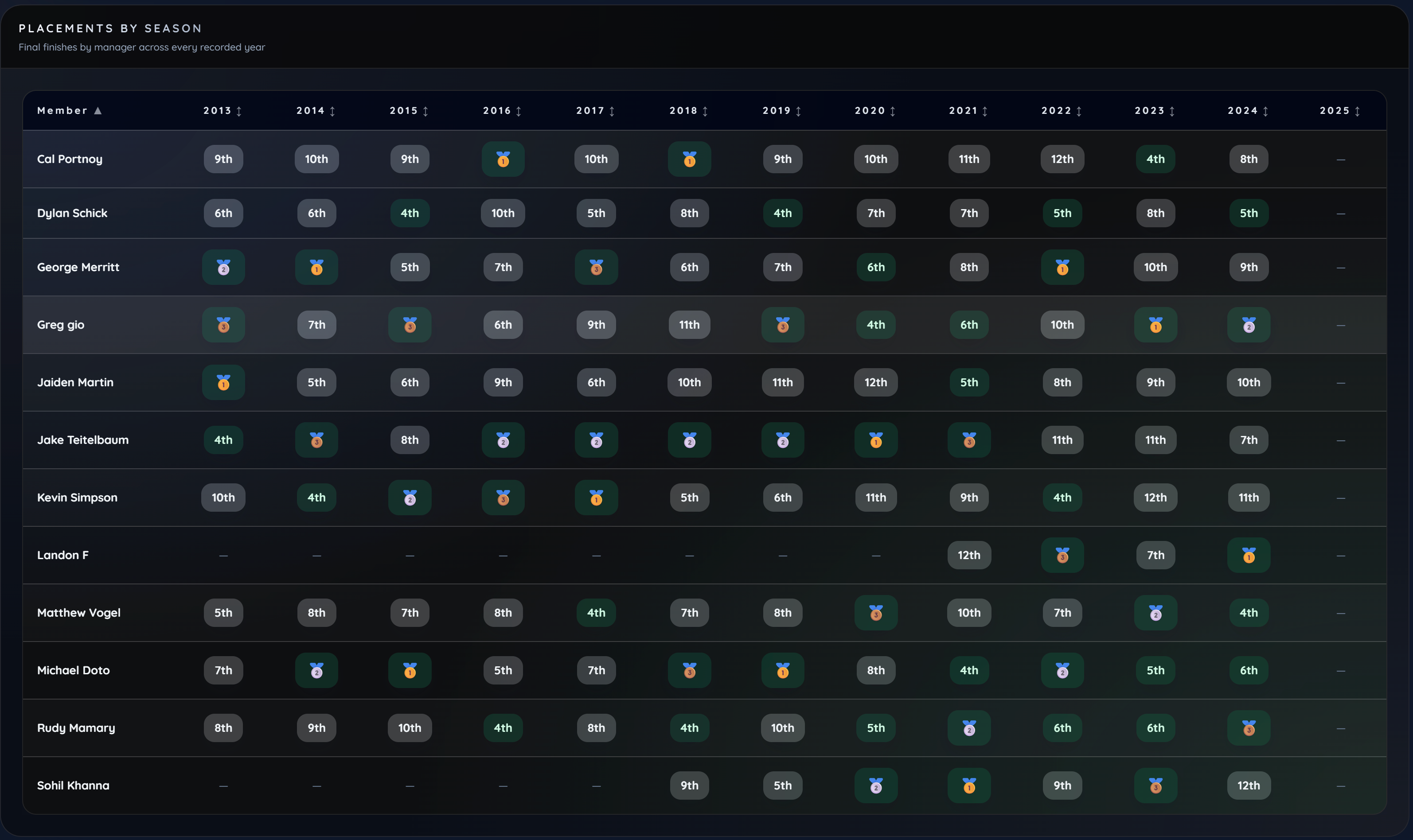Select Jake Teitelbaum's 2020 gold medal

click(876, 440)
